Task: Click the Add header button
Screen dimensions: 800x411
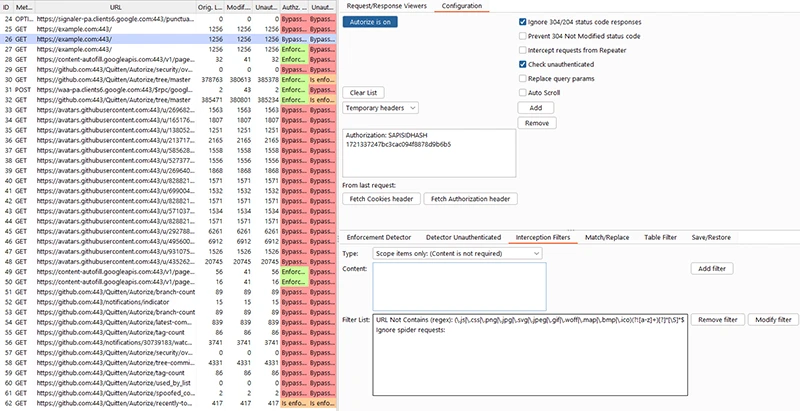Action: coord(536,108)
